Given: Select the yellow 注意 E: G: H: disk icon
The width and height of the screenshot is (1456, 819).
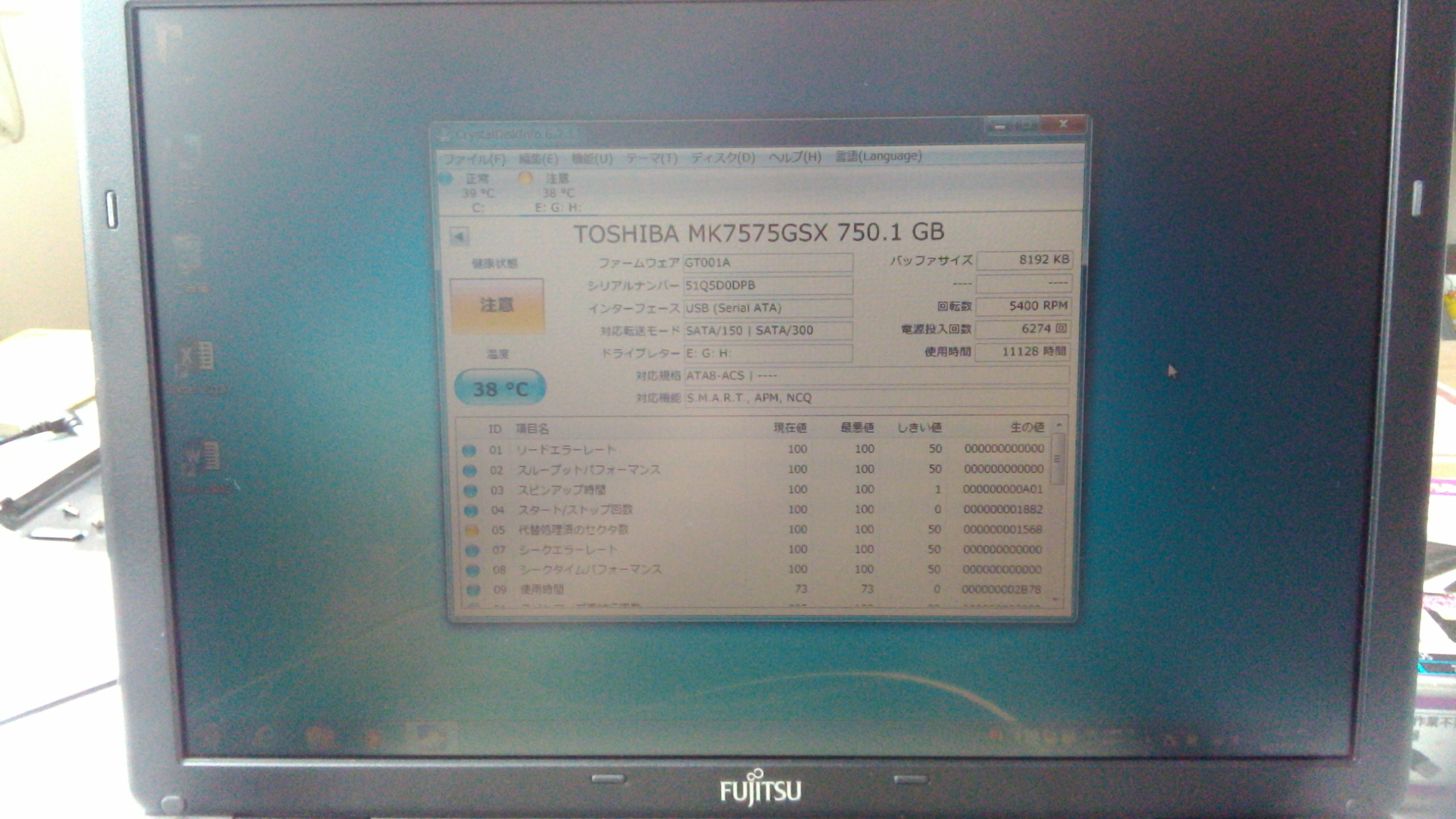Looking at the screenshot, I should [x=525, y=179].
